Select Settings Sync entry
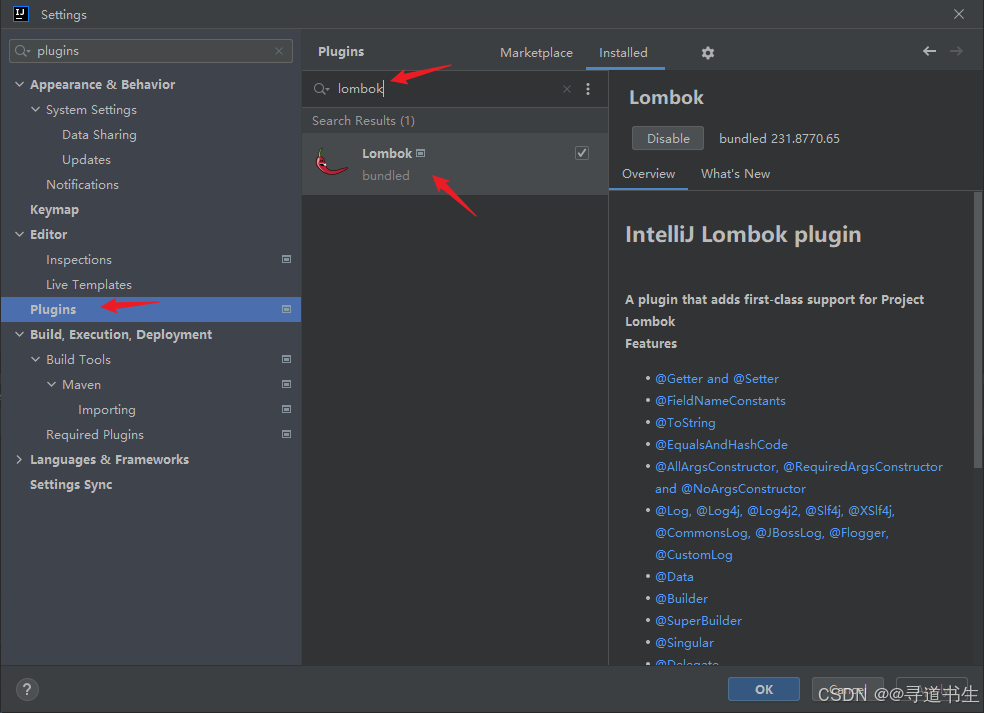The height and width of the screenshot is (713, 984). [71, 485]
